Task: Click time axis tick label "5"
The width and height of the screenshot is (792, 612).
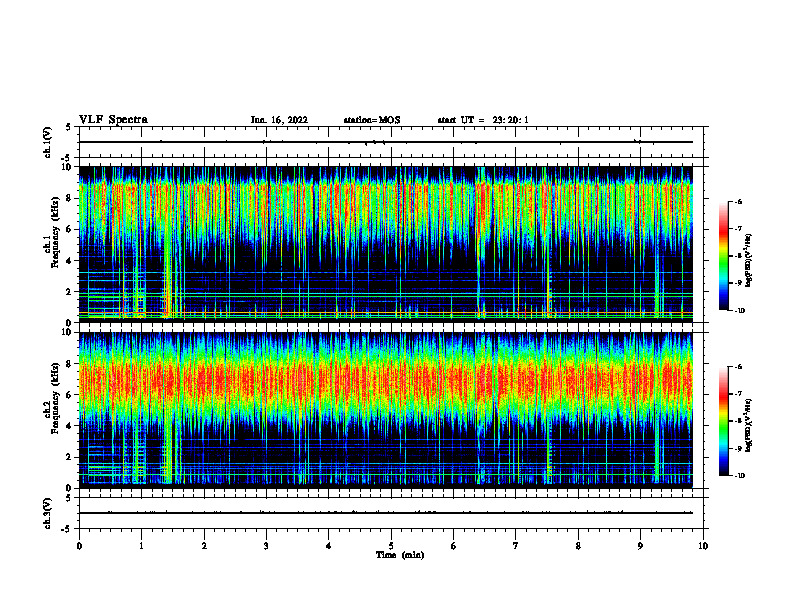Action: pyautogui.click(x=391, y=546)
